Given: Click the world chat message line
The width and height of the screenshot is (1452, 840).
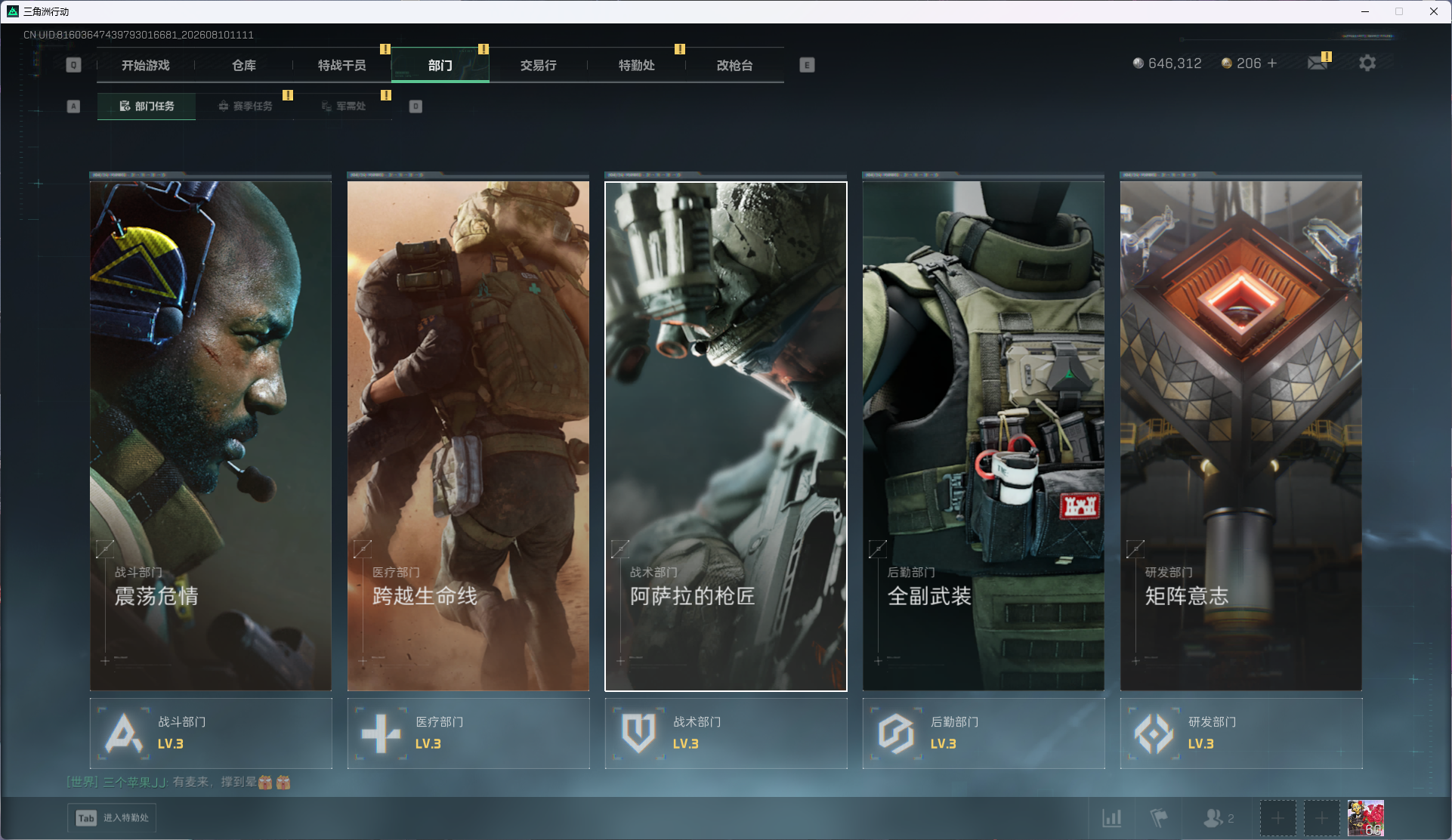Looking at the screenshot, I should pos(178,782).
